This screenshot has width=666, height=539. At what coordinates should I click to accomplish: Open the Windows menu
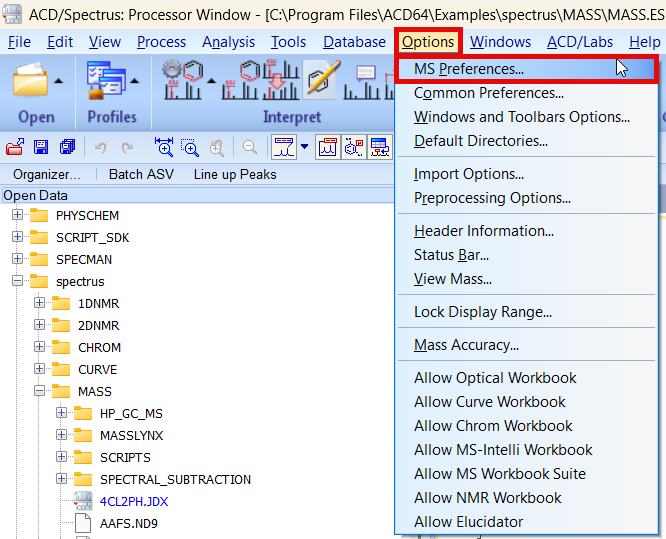500,42
